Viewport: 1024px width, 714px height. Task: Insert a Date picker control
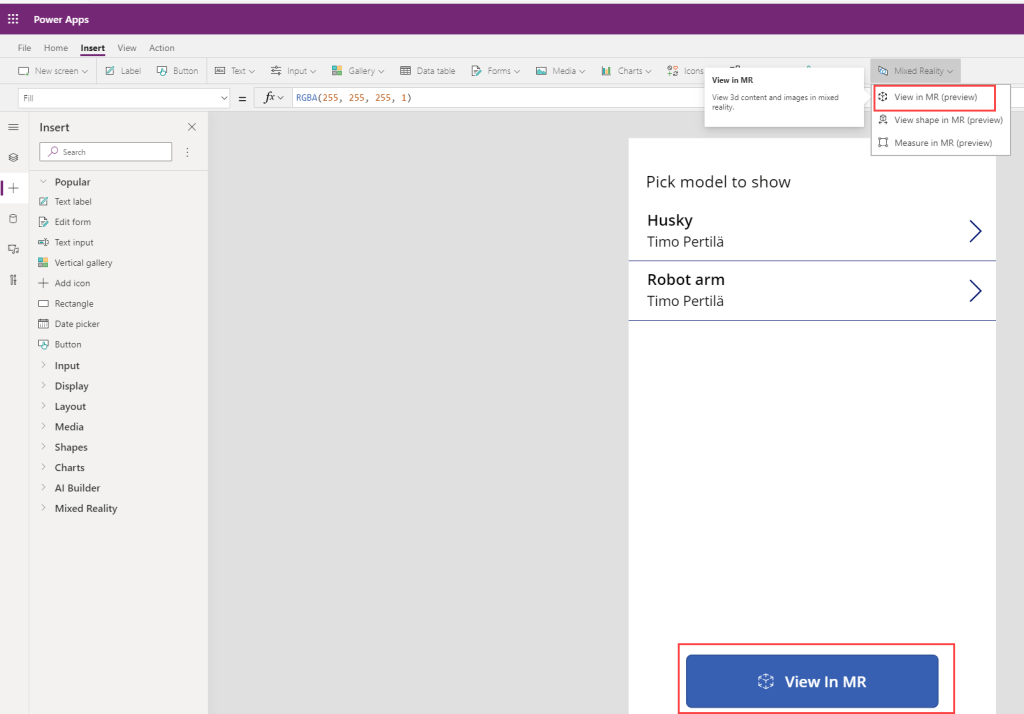[76, 324]
